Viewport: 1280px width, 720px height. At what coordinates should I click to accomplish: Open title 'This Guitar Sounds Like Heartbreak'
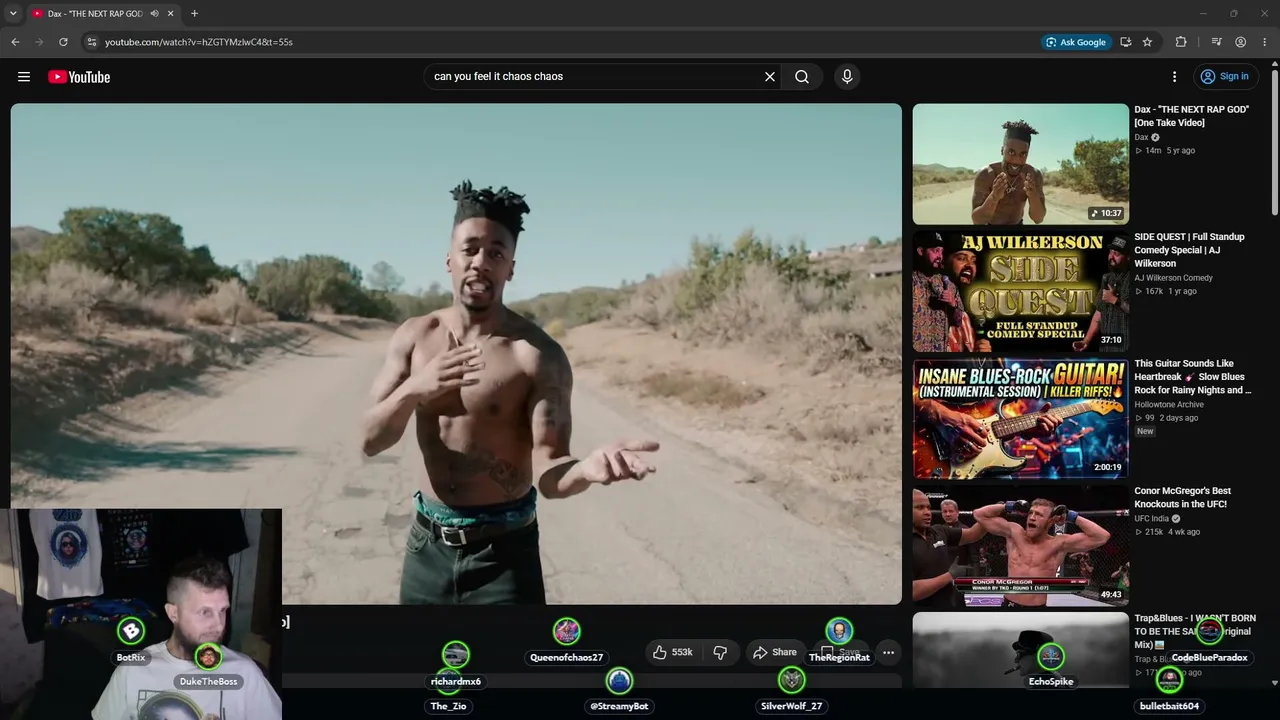pyautogui.click(x=1193, y=377)
